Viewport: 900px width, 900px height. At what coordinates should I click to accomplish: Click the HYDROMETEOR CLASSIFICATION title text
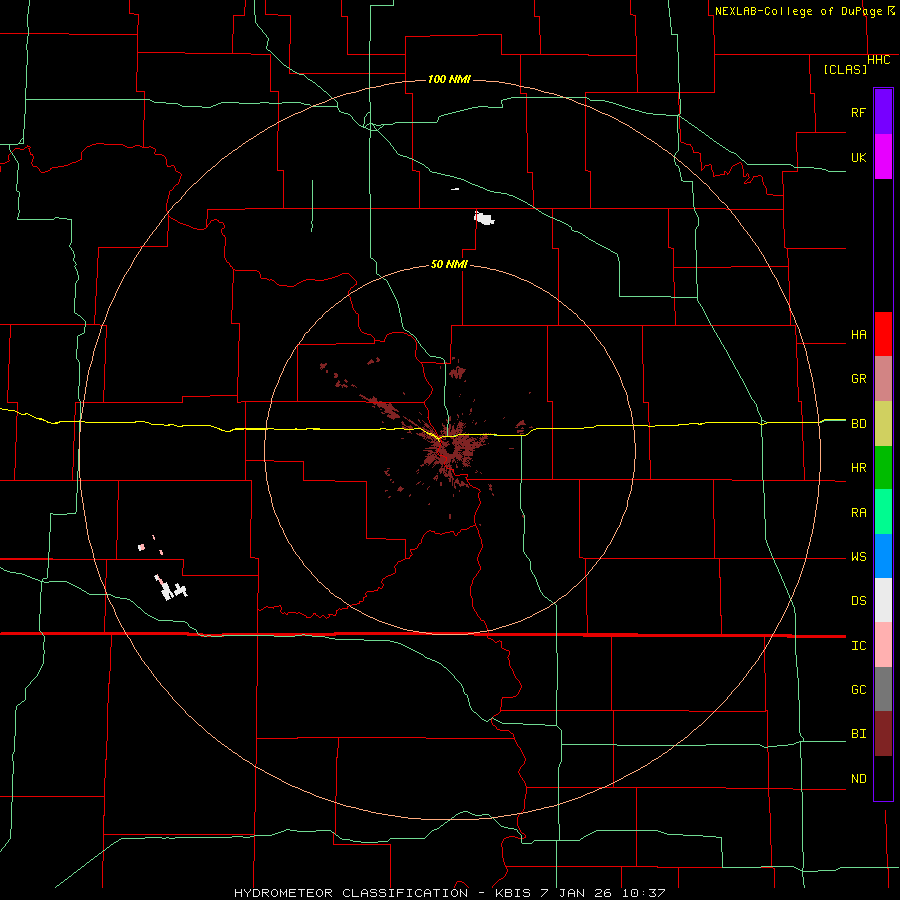351,893
